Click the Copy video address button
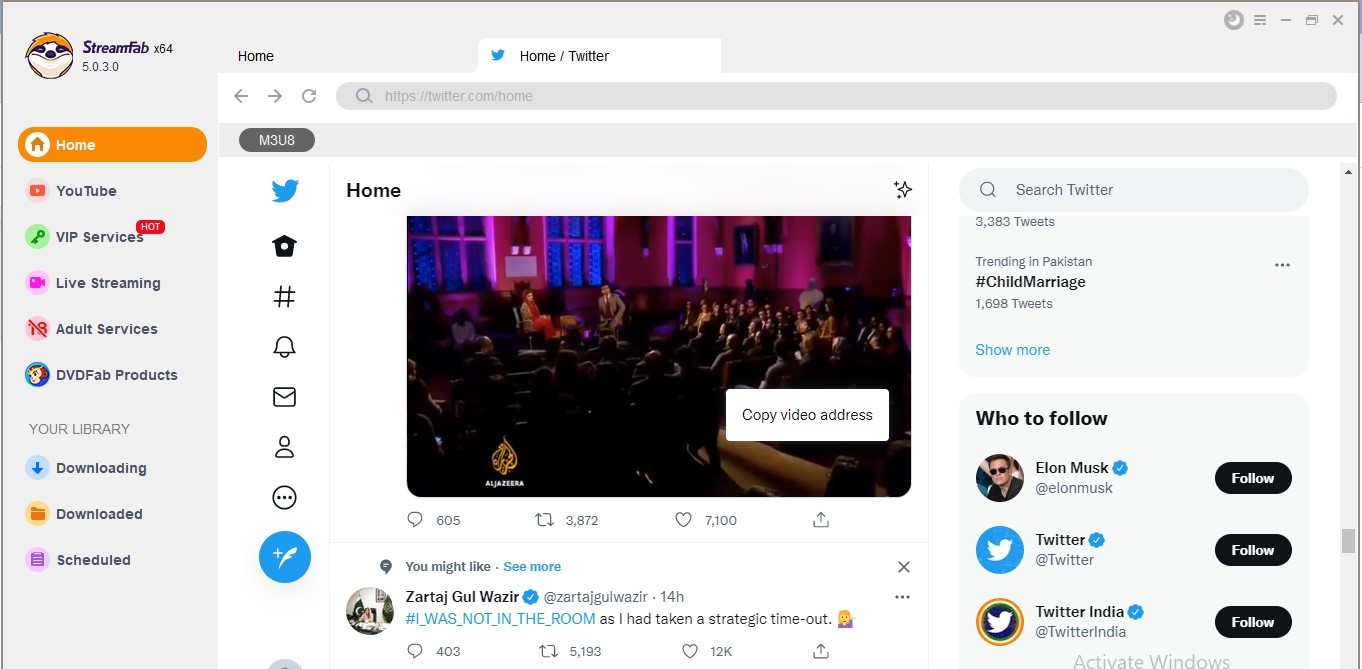This screenshot has height=669, width=1362. 806,414
